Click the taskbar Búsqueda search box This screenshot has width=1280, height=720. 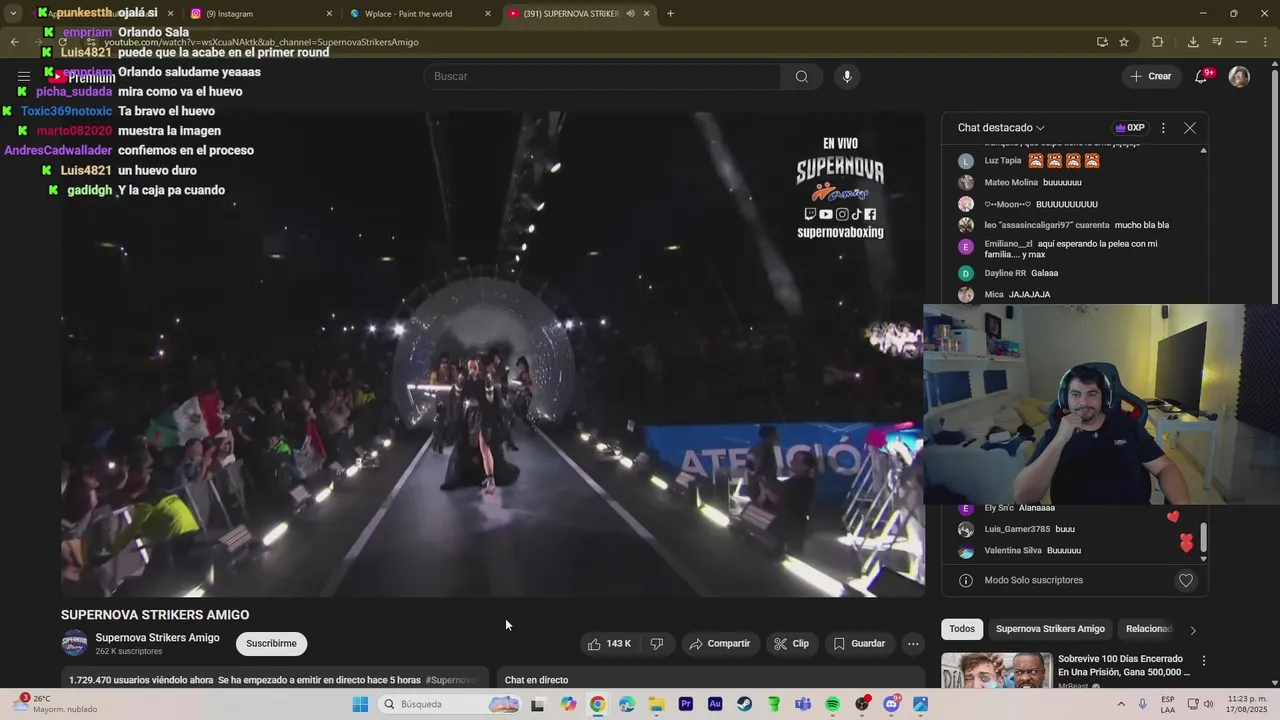coord(450,704)
